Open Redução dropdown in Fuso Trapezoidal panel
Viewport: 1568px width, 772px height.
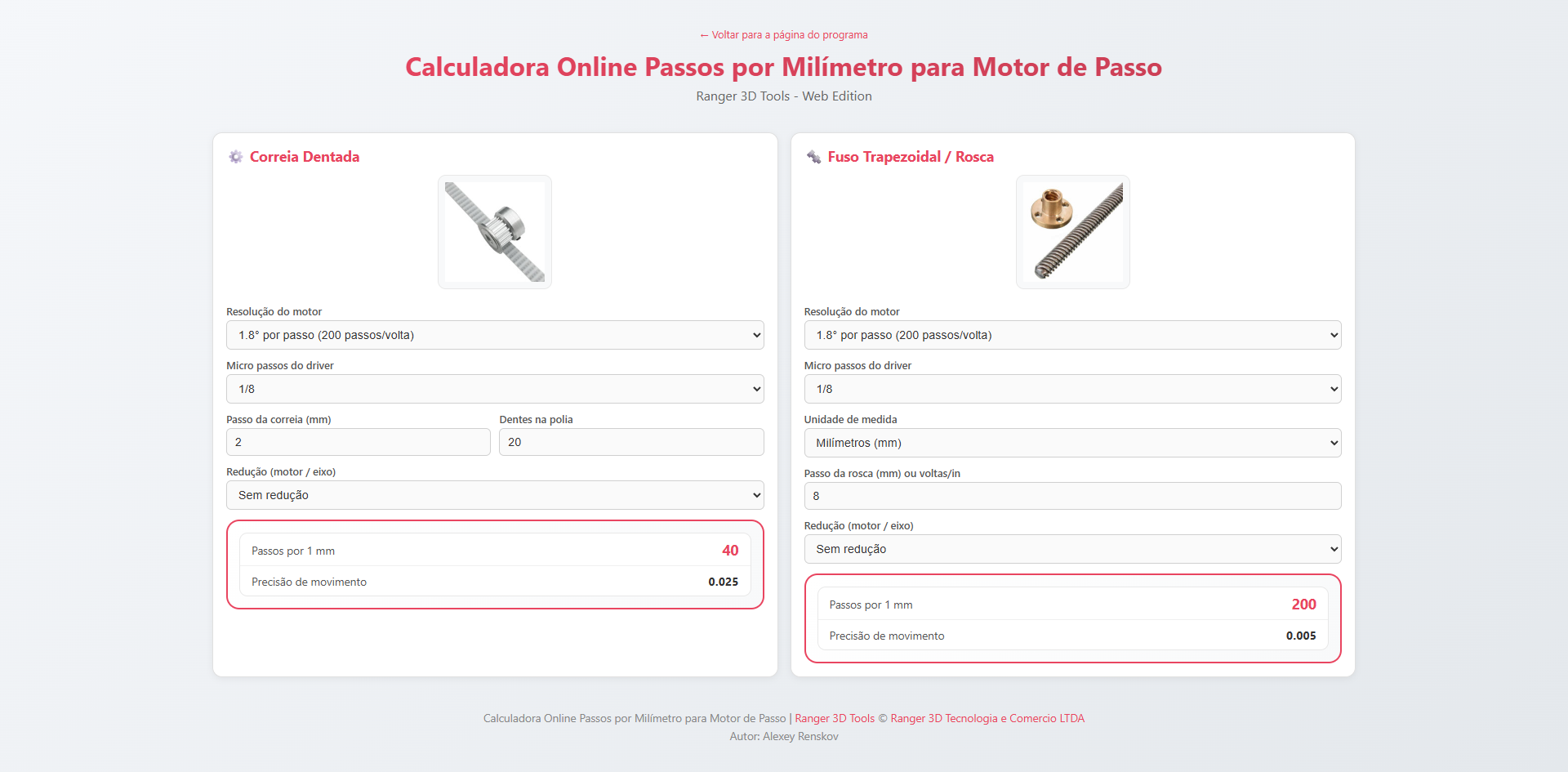point(1072,549)
